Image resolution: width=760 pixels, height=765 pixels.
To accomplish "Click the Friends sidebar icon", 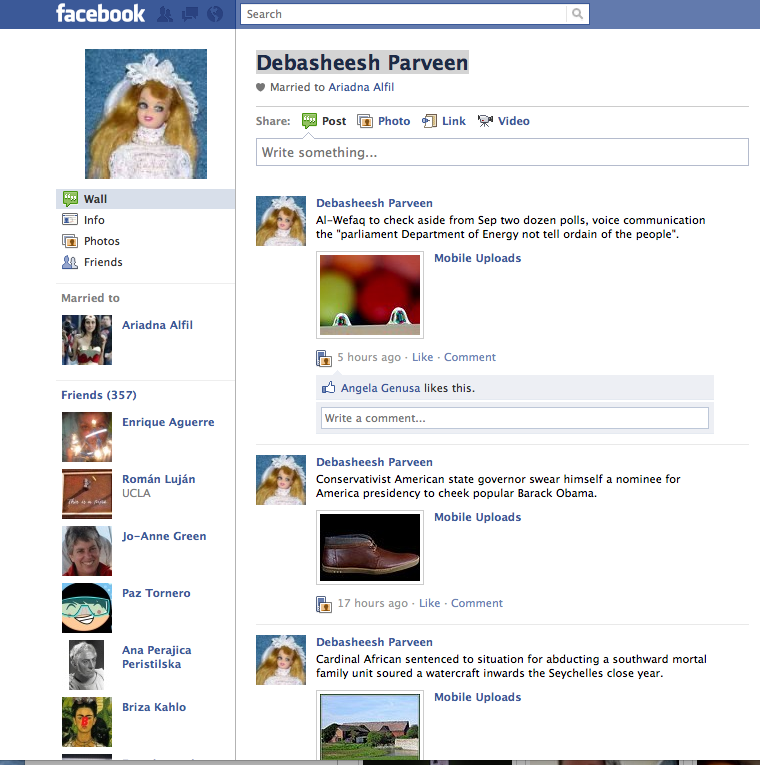I will [x=70, y=262].
